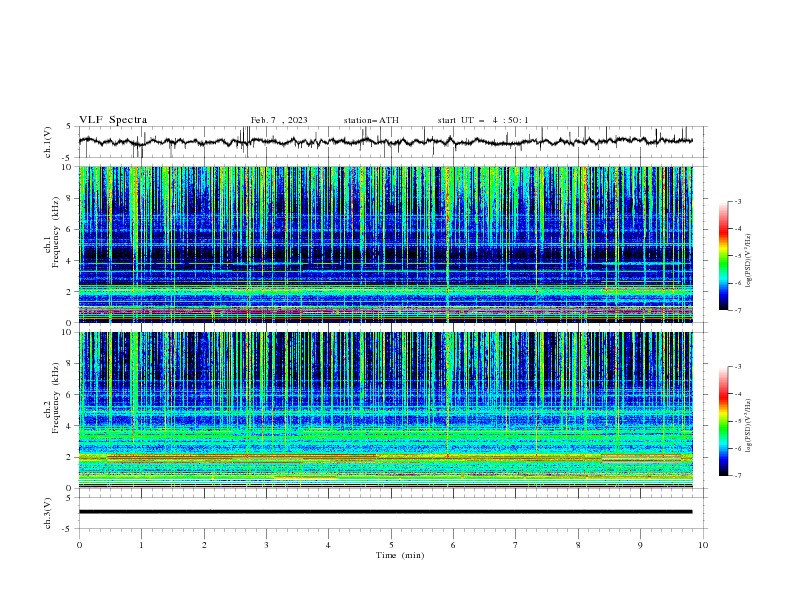Click the "-3" label on ch.2 colorbar
This screenshot has width=792, height=612.
738,367
